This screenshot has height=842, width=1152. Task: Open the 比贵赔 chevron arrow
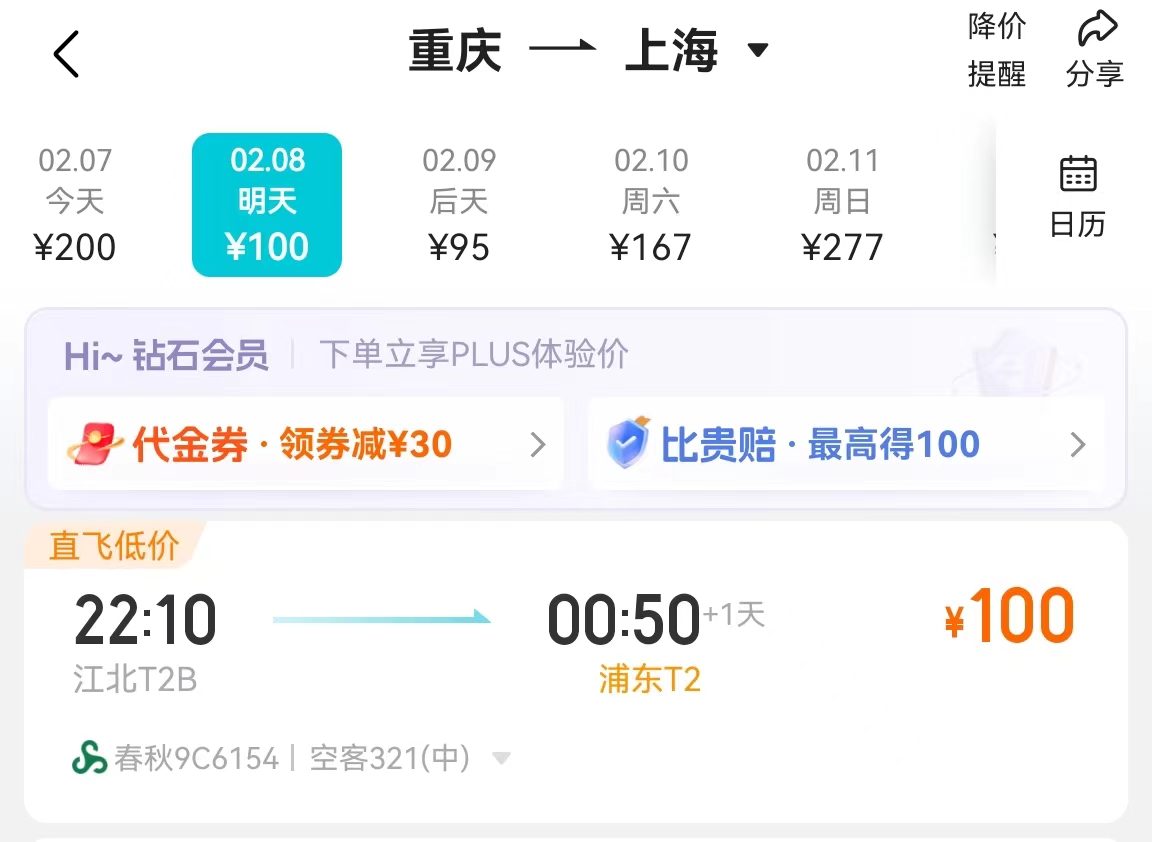click(1077, 444)
